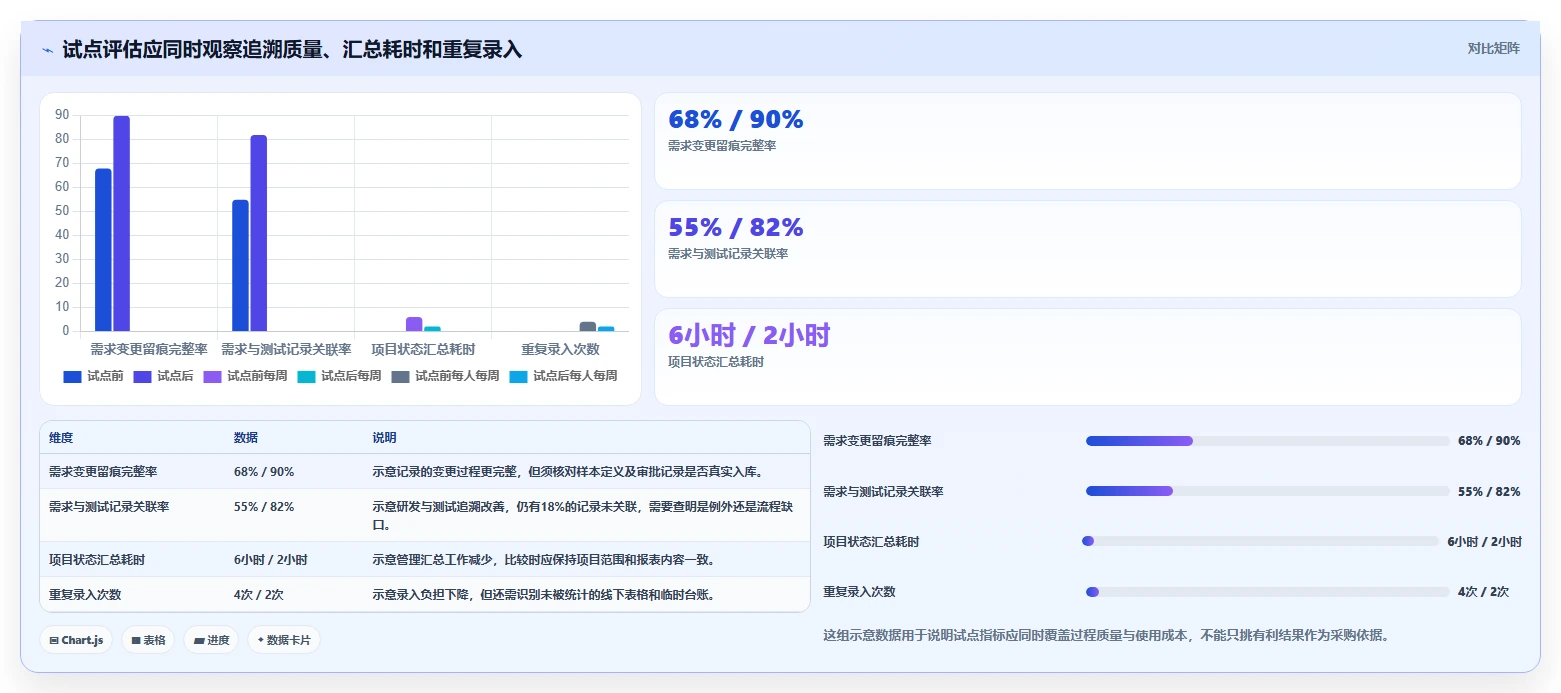Screen dimensions: 1561x693
Task: Click the gray 试点前每人每周 bar in 重复录入次数
Action: point(588,326)
